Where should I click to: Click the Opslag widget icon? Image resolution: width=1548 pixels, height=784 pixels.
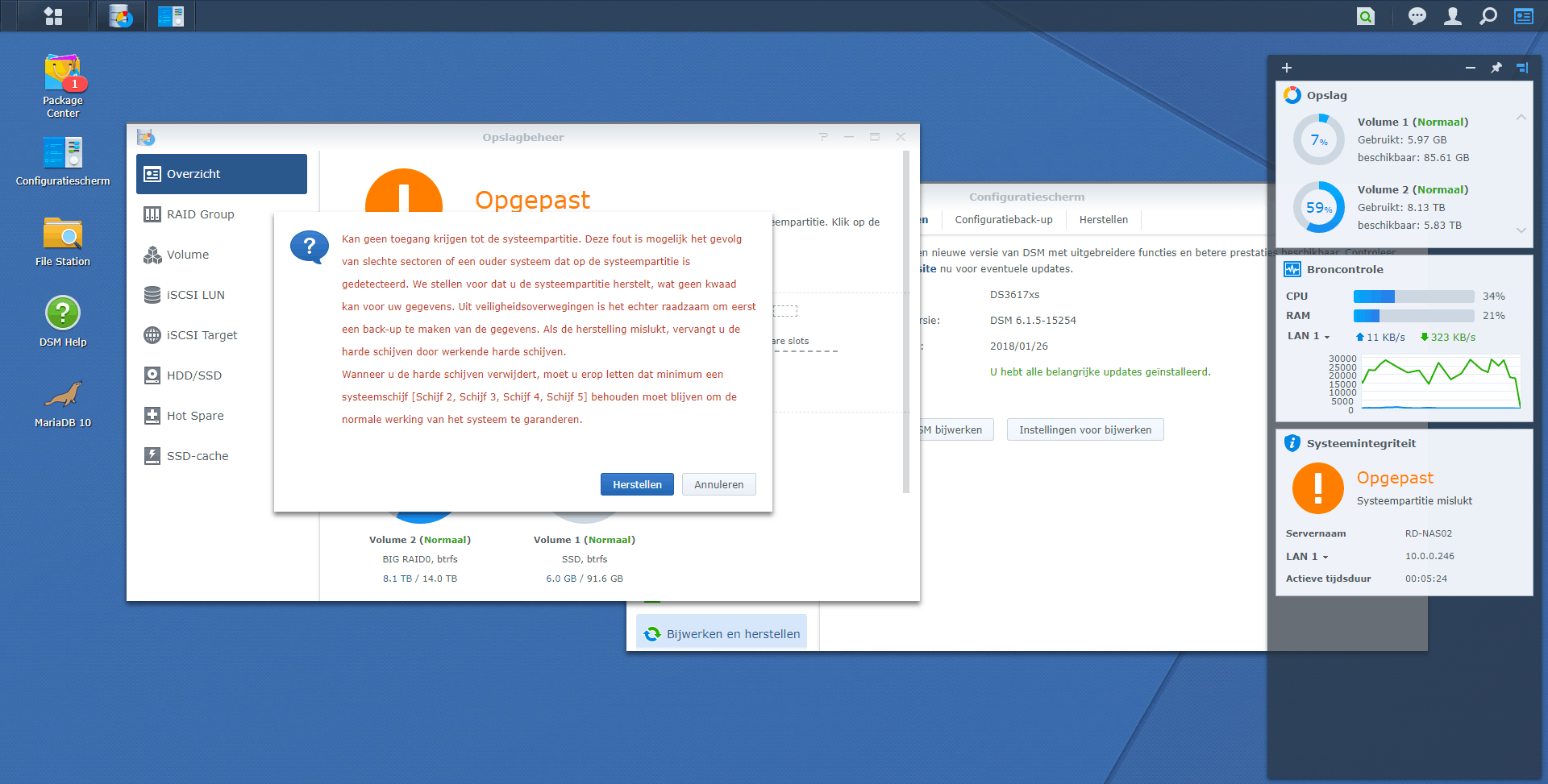1292,95
